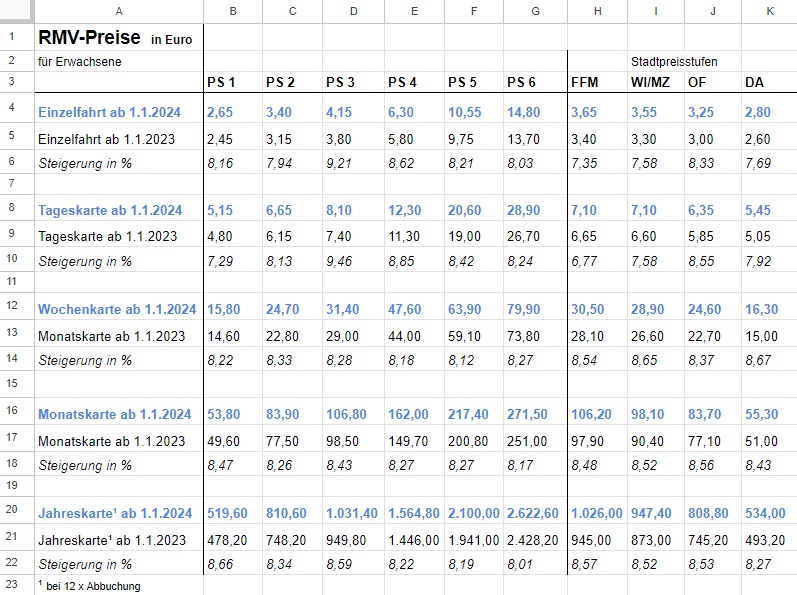
Task: Click the select-all corner box
Action: click(x=17, y=11)
